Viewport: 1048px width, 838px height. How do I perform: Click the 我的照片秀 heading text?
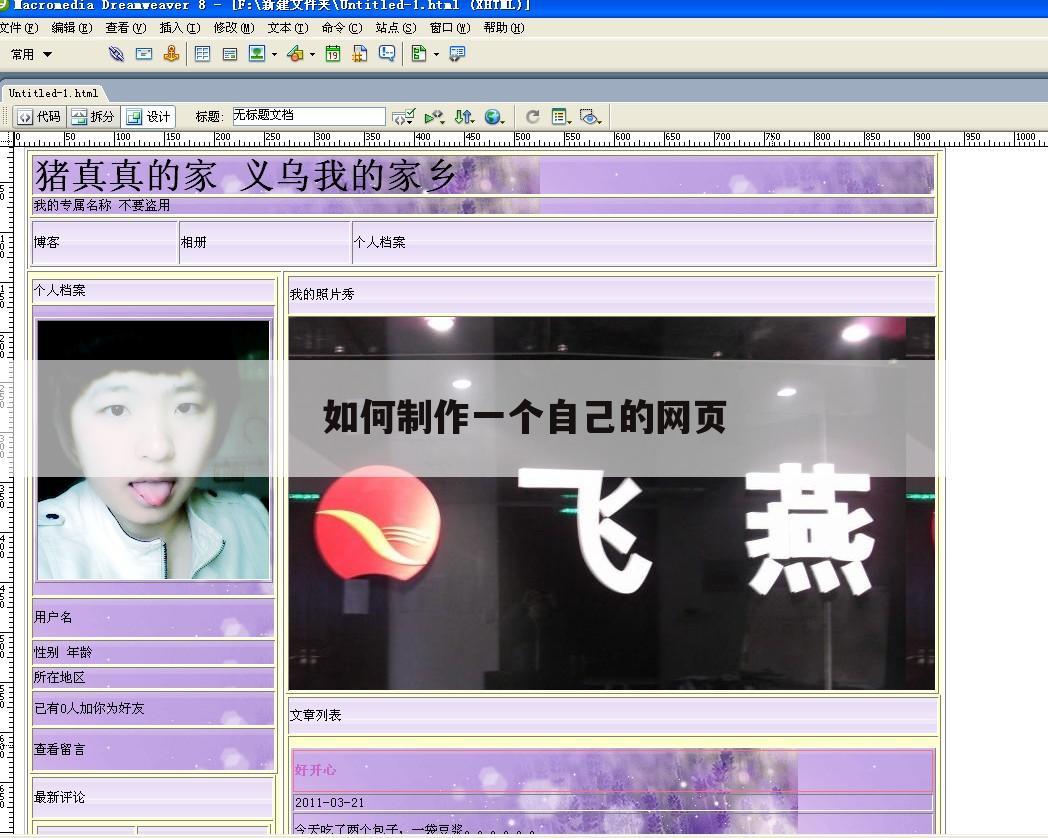(x=321, y=294)
